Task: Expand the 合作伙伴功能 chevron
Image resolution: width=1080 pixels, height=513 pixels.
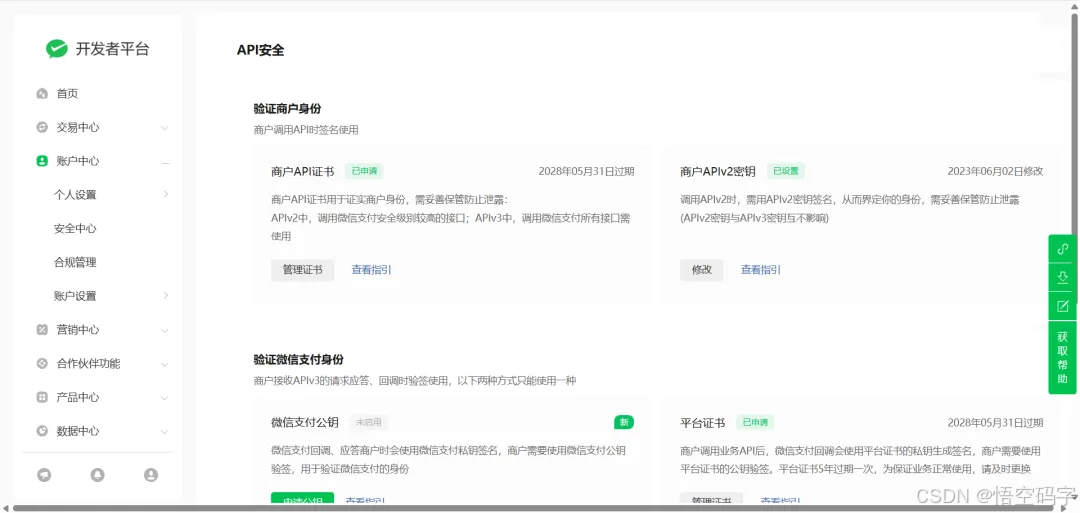Action: point(165,364)
